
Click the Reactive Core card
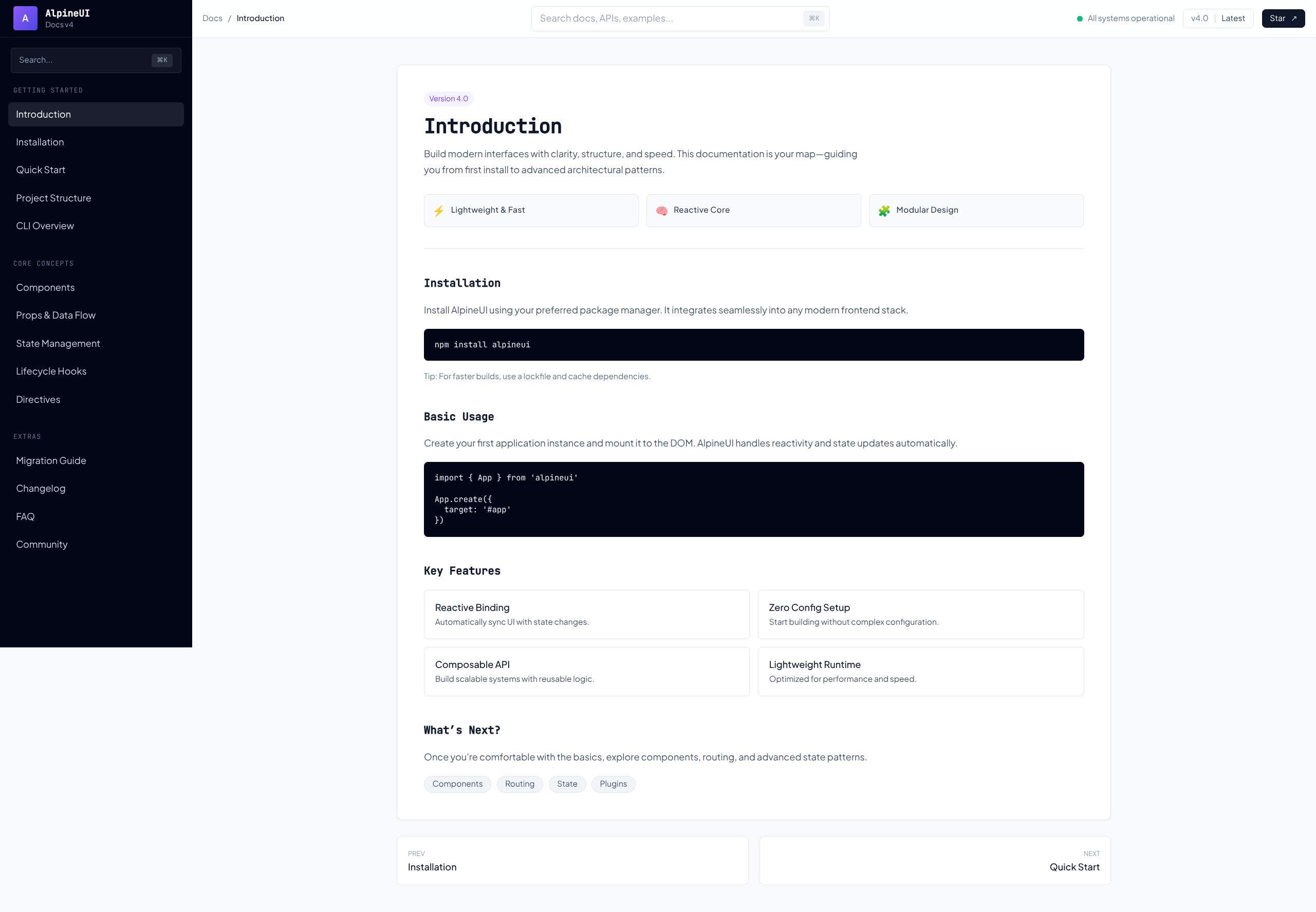[x=753, y=211]
